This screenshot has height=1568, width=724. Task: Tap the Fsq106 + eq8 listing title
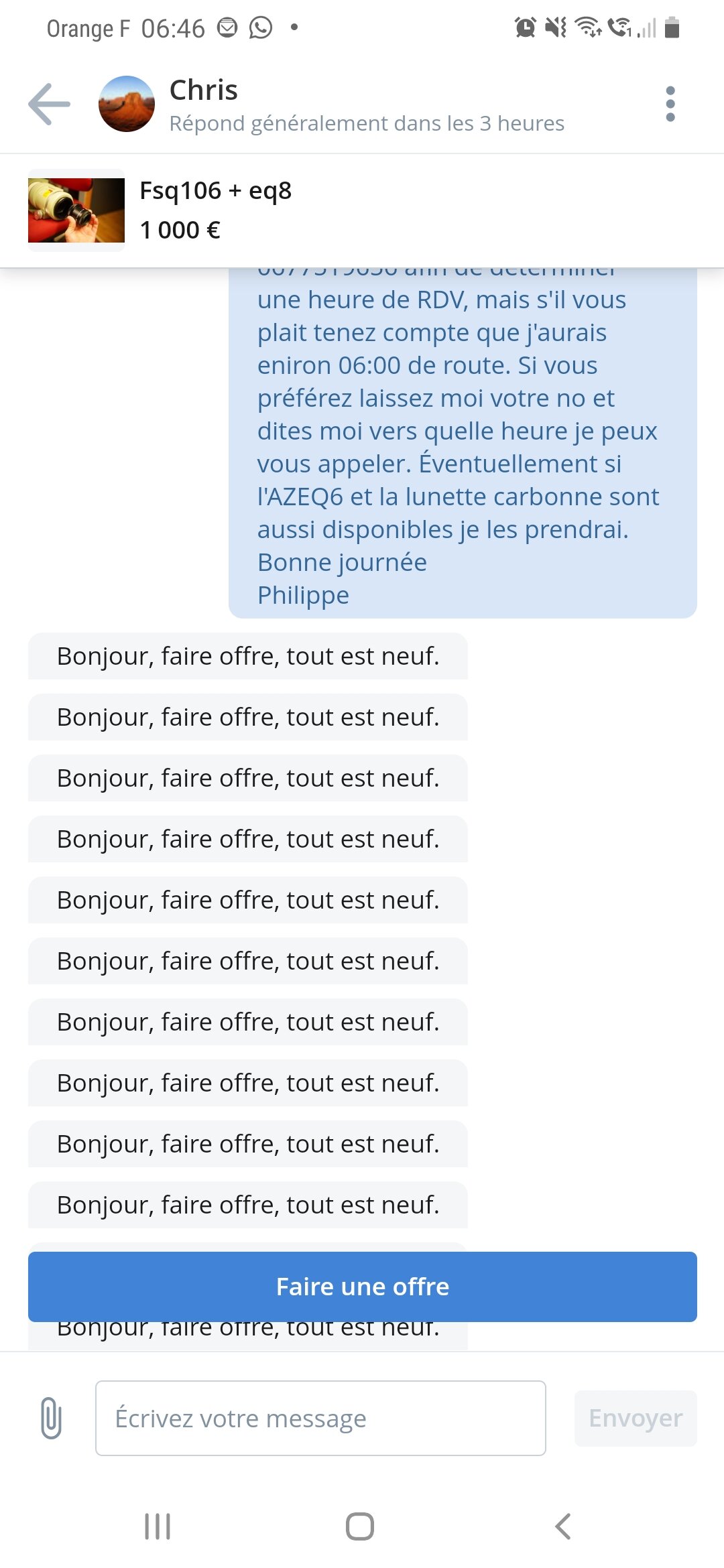pos(215,191)
